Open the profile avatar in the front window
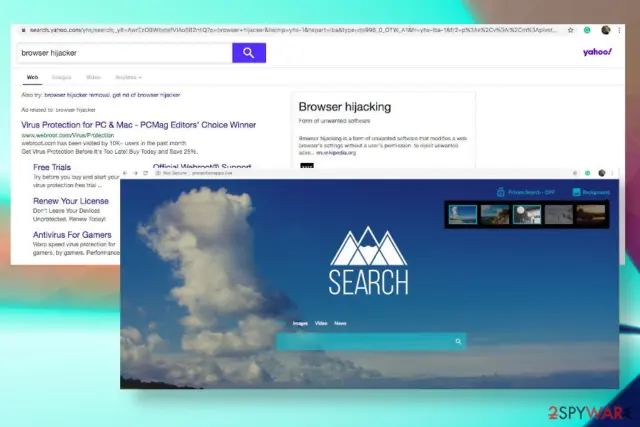This screenshot has width=640, height=427. [x=602, y=173]
